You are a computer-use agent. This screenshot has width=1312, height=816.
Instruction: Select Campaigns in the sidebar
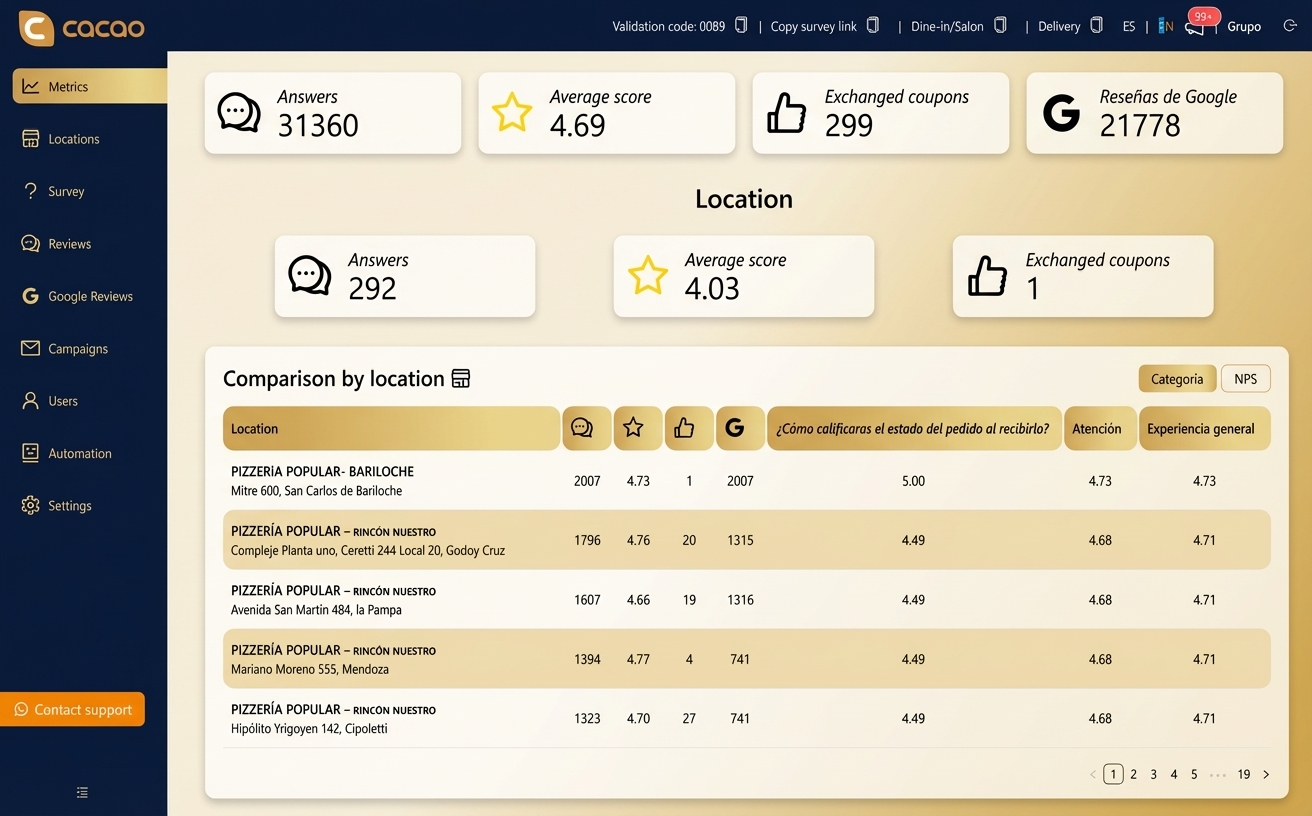[x=78, y=348]
